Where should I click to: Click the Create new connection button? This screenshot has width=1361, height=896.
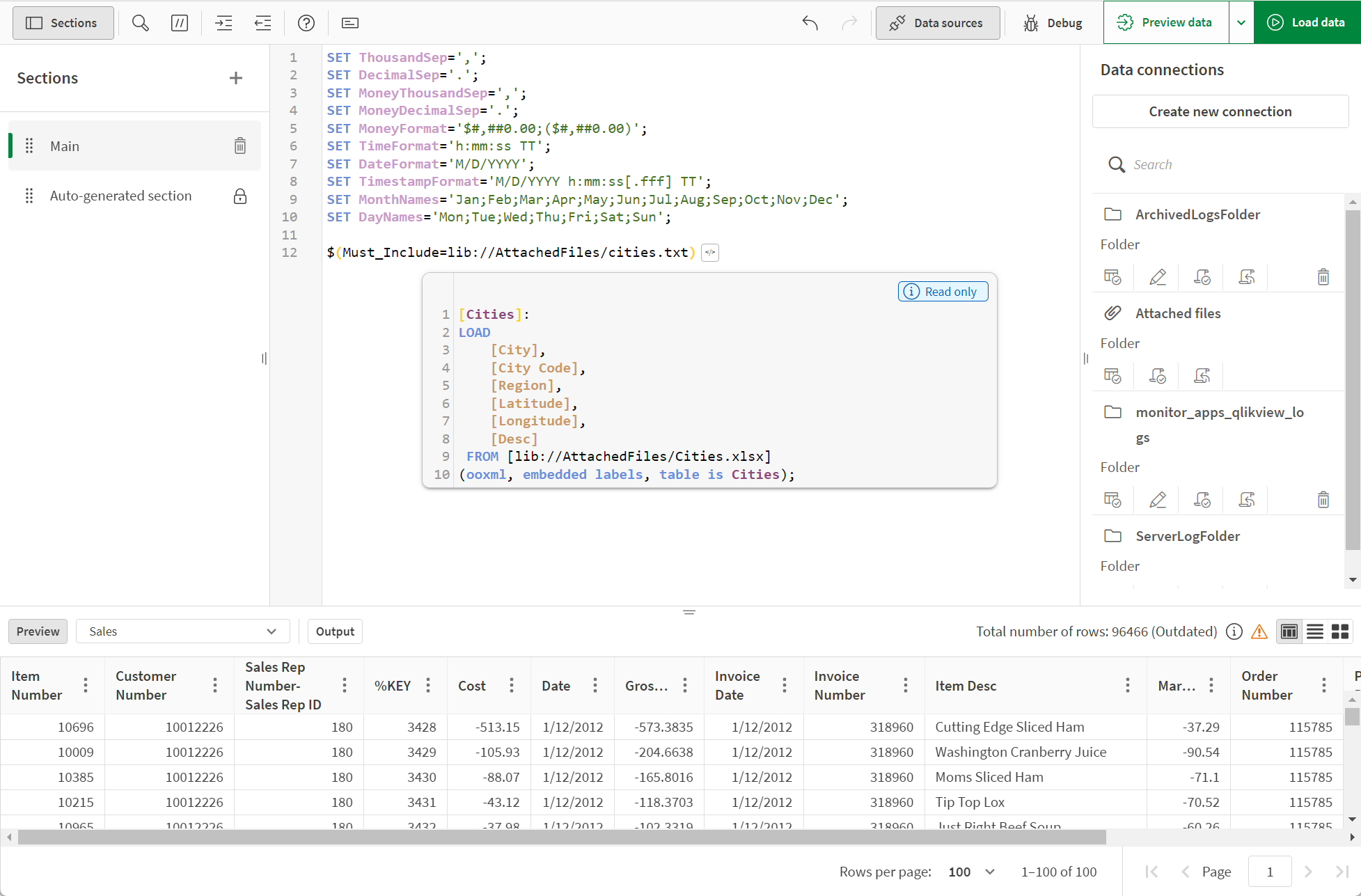pos(1220,111)
